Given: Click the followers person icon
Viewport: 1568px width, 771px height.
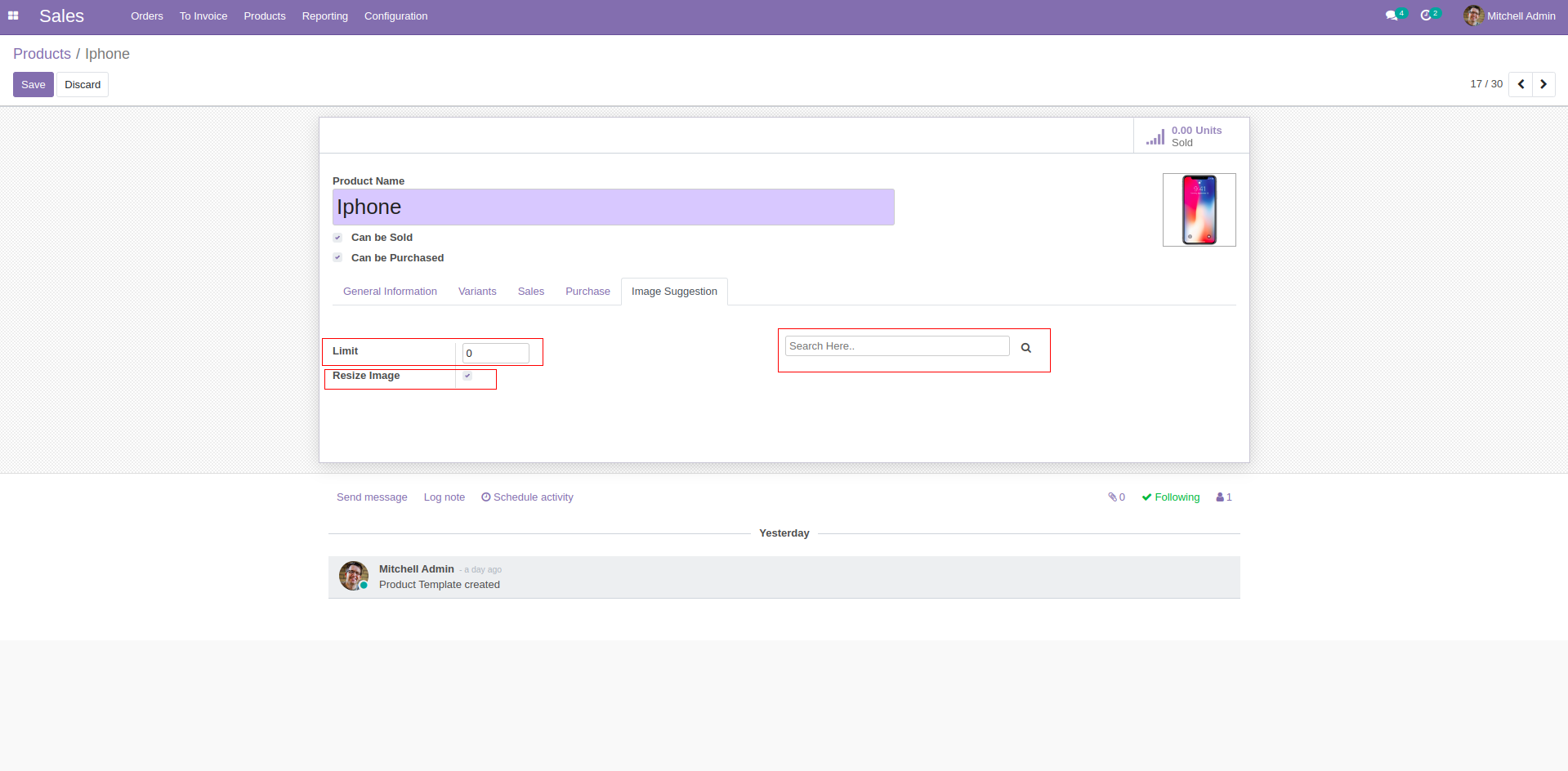Looking at the screenshot, I should pyautogui.click(x=1220, y=497).
